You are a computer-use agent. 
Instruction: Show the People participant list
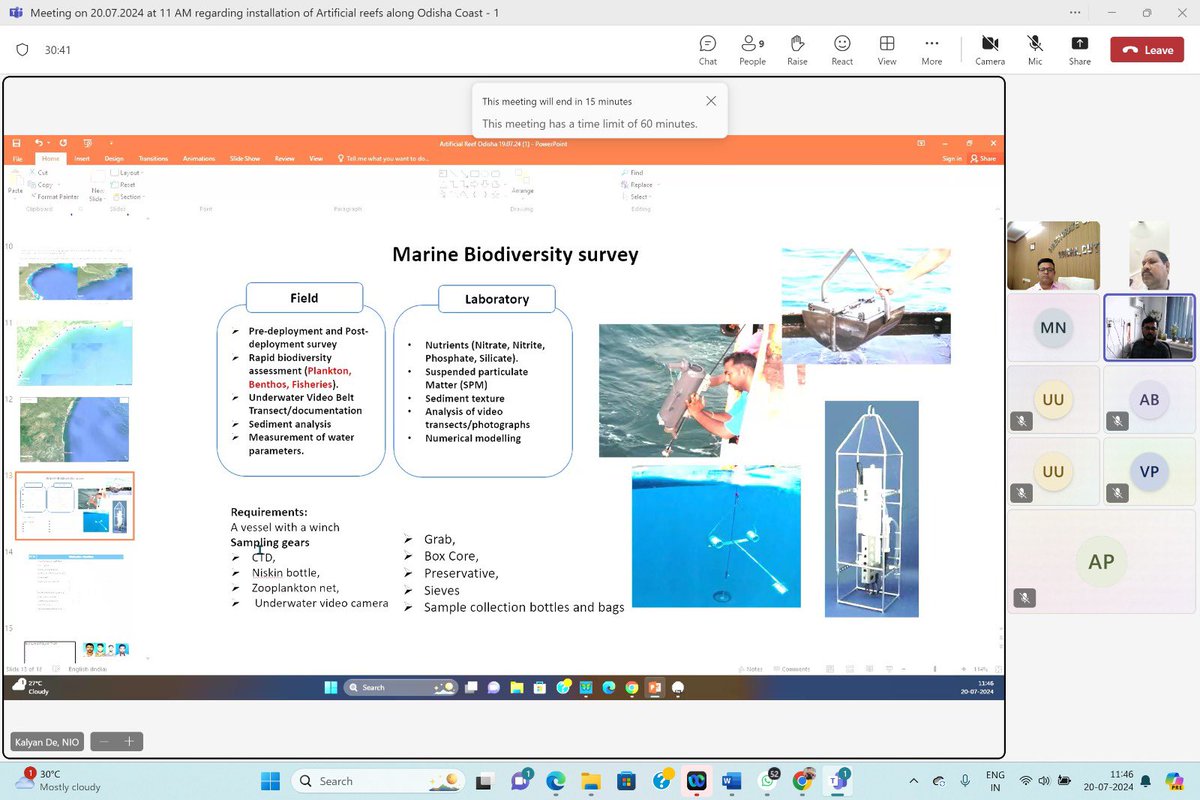point(752,50)
